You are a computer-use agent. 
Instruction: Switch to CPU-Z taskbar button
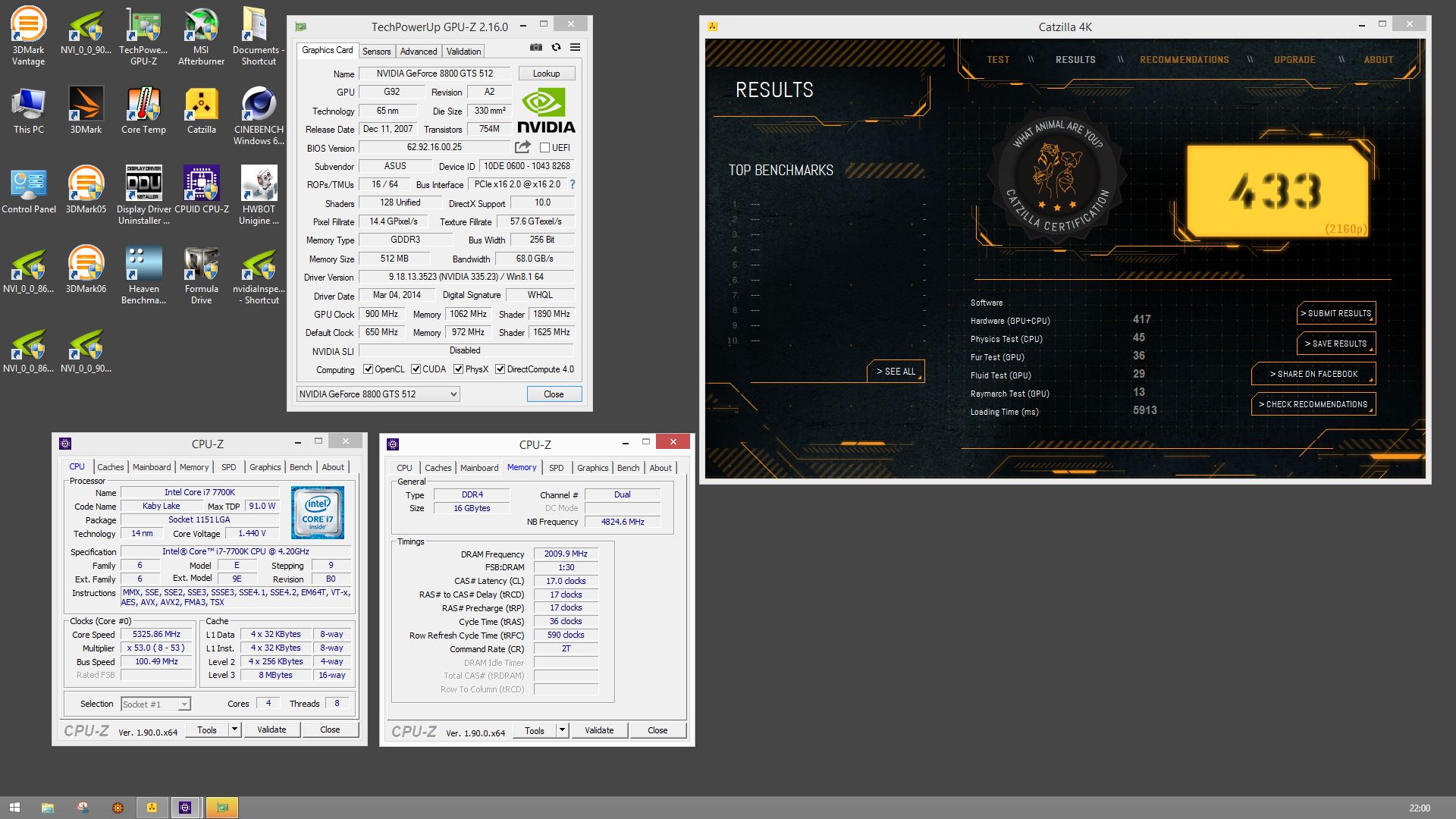(x=185, y=808)
